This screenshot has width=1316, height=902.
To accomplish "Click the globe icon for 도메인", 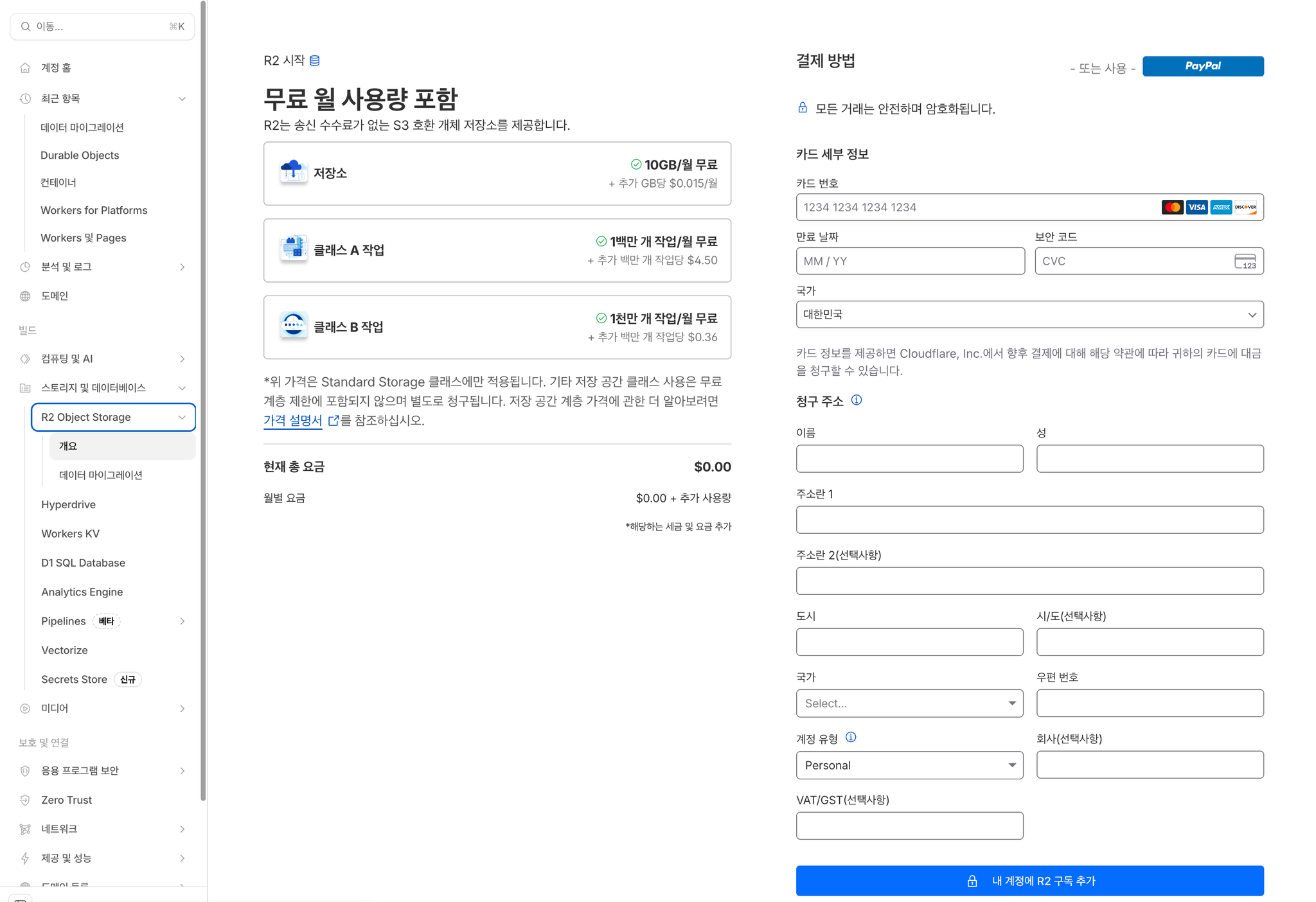I will click(24, 296).
